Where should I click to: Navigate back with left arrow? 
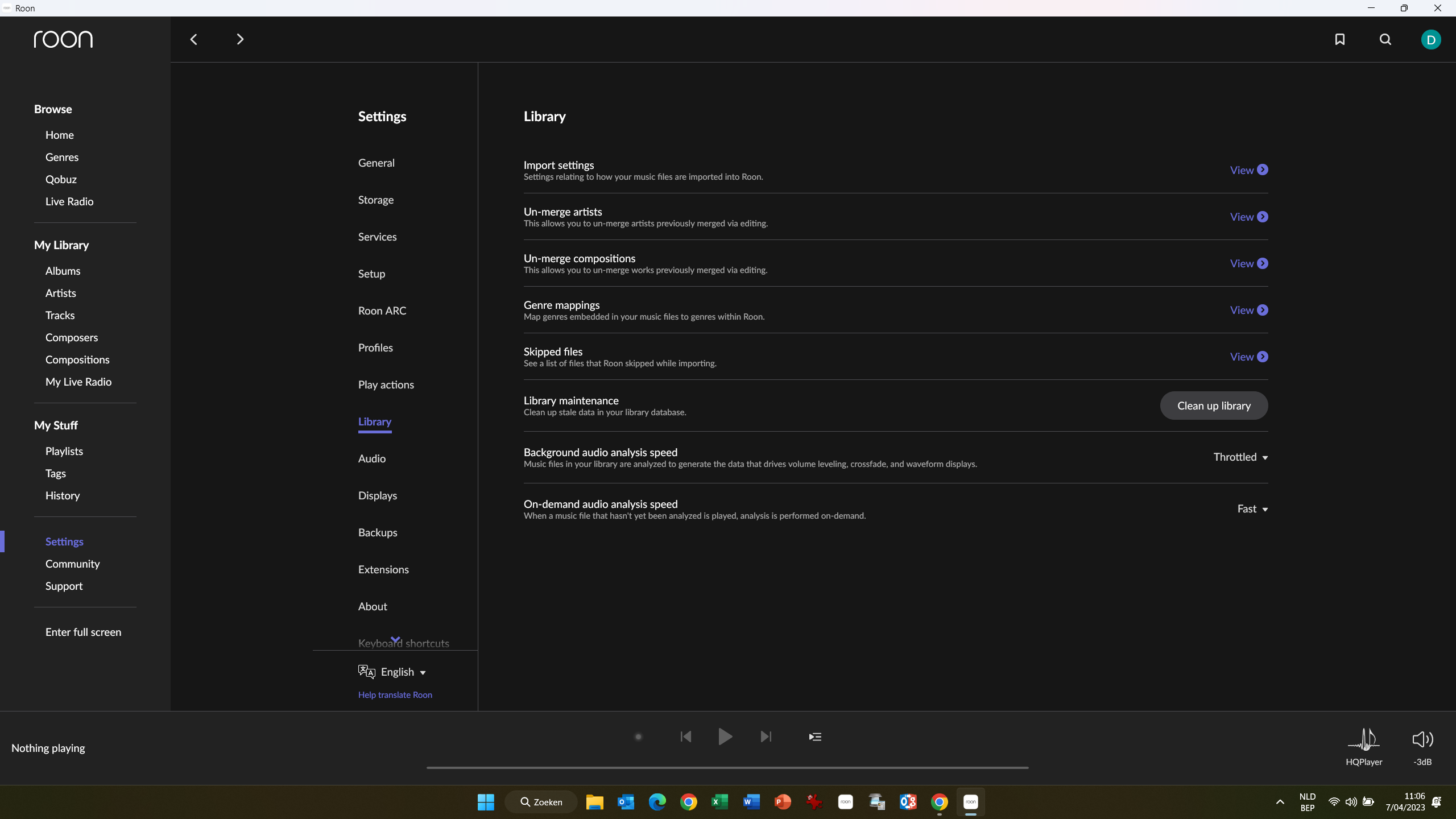[x=193, y=39]
